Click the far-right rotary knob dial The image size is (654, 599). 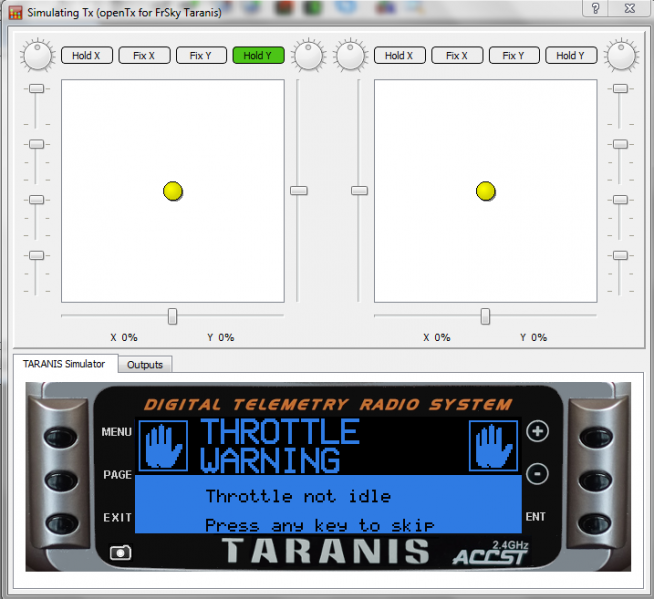[621, 55]
